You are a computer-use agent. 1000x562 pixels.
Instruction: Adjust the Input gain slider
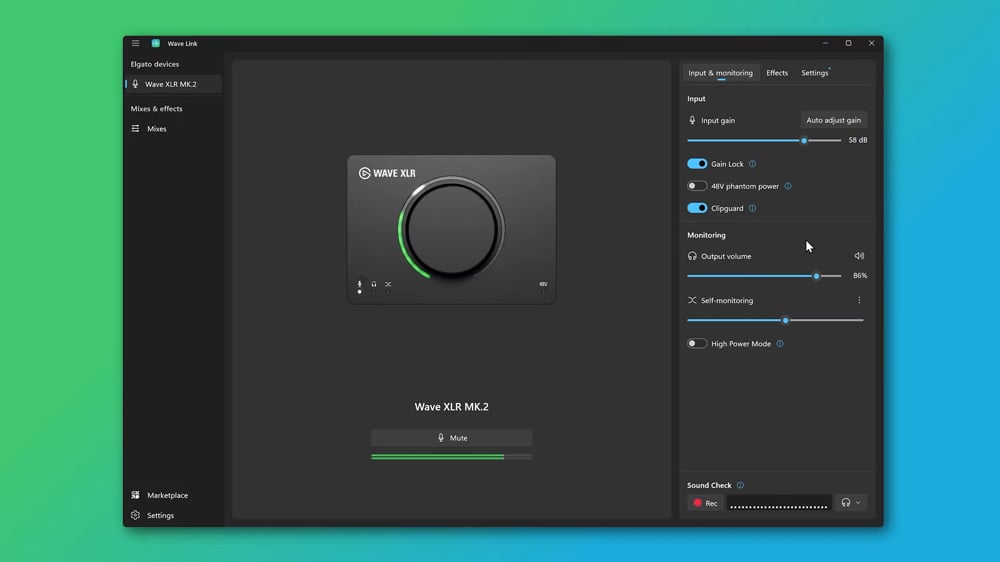click(x=764, y=140)
